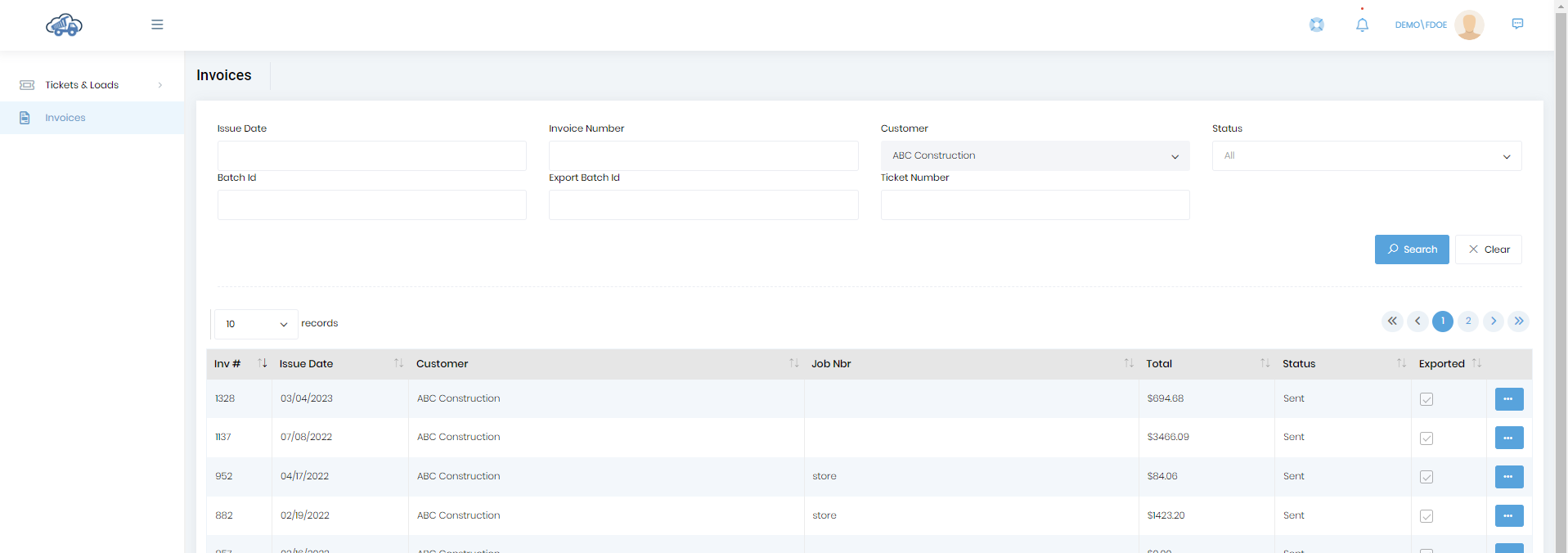Click the truck cloud logo

coord(64,25)
